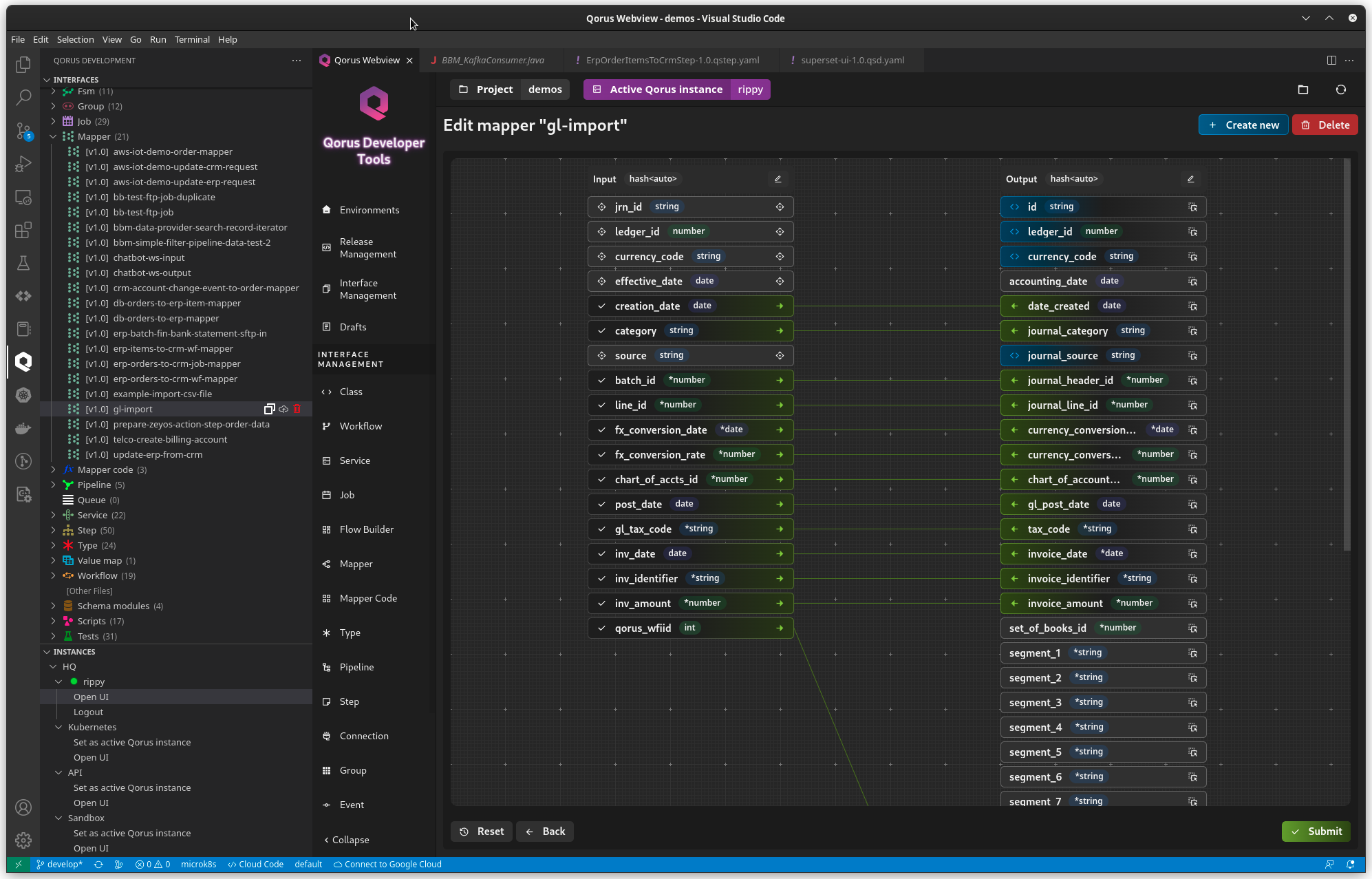The image size is (1372, 879).
Task: Click the Submit button
Action: click(1316, 832)
